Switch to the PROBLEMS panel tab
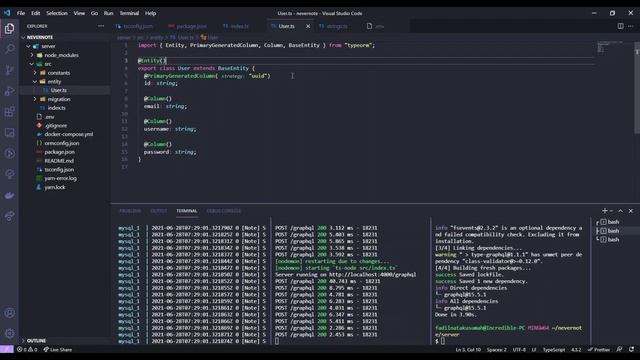 pyautogui.click(x=130, y=211)
